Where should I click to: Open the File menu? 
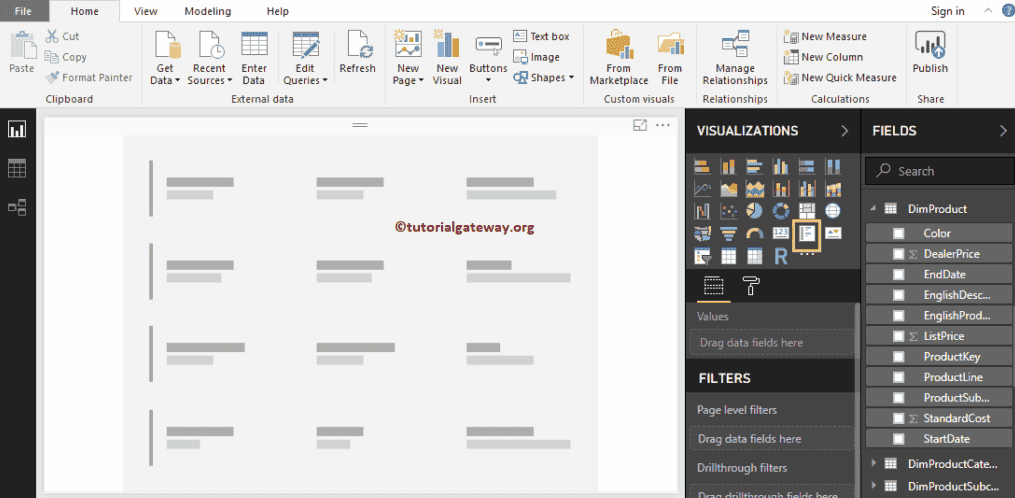pyautogui.click(x=23, y=11)
